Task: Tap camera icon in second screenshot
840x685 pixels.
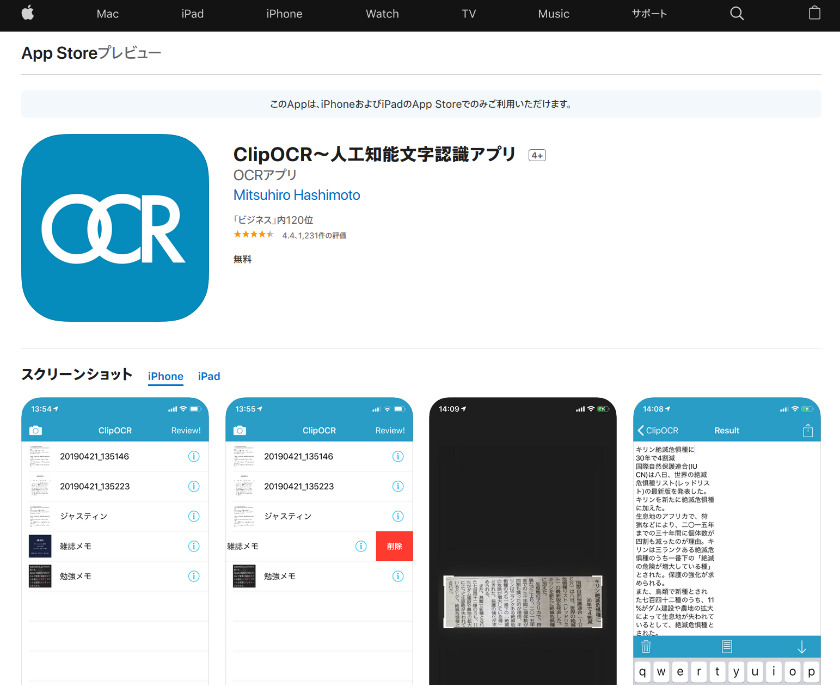Action: click(x=239, y=430)
